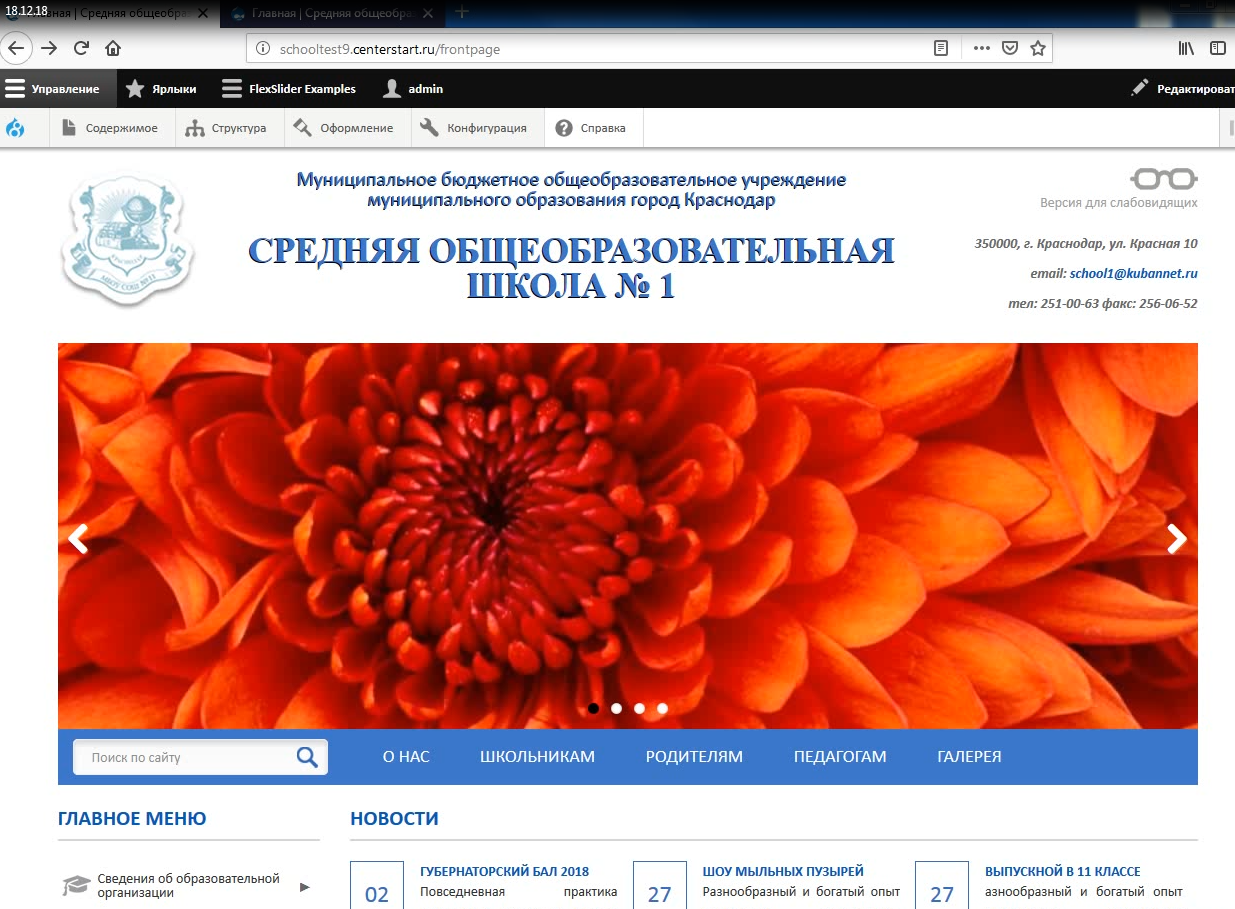Screen dimensions: 1235x909
Task: Open the Ярлыки shortcuts menu
Action: click(x=161, y=89)
